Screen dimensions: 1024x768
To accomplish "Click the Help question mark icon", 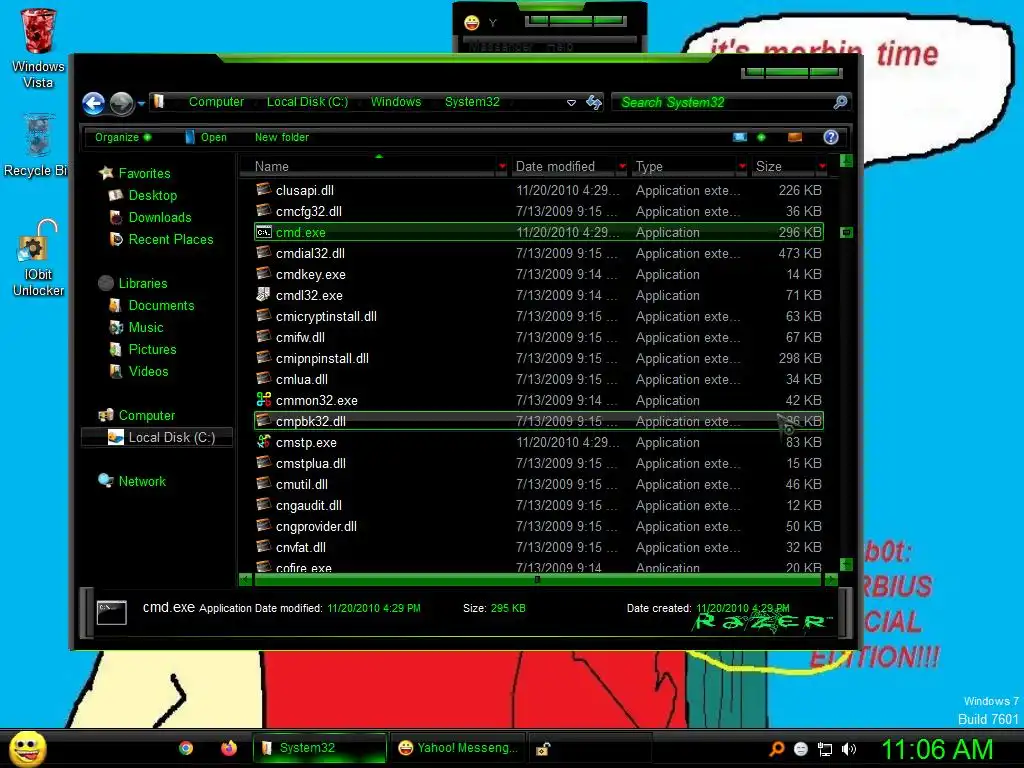I will (x=831, y=137).
